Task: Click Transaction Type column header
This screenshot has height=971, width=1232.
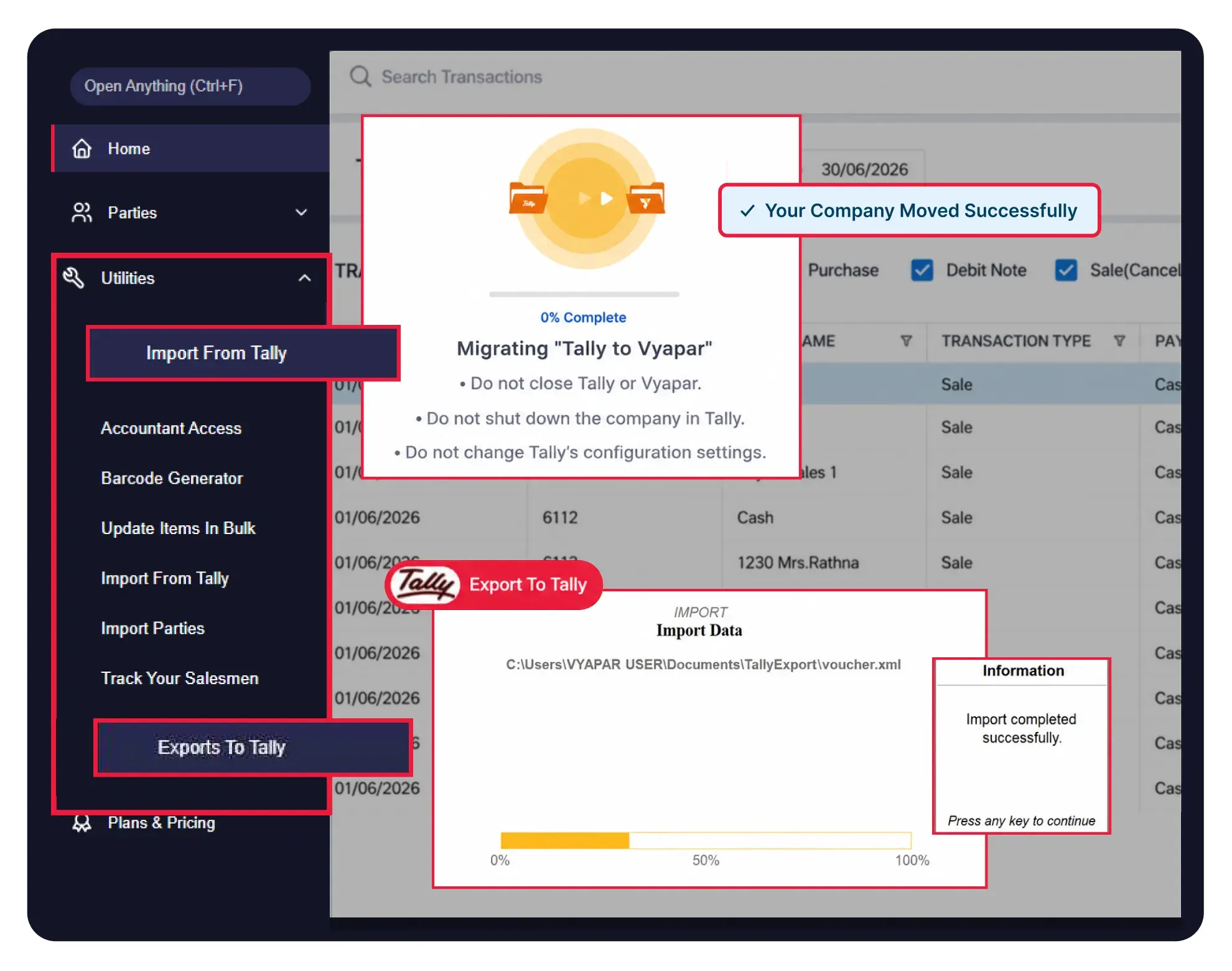Action: tap(1015, 341)
